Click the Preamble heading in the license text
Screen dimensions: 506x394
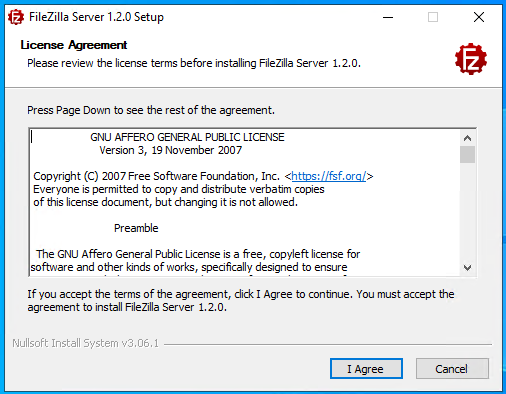pyautogui.click(x=136, y=228)
